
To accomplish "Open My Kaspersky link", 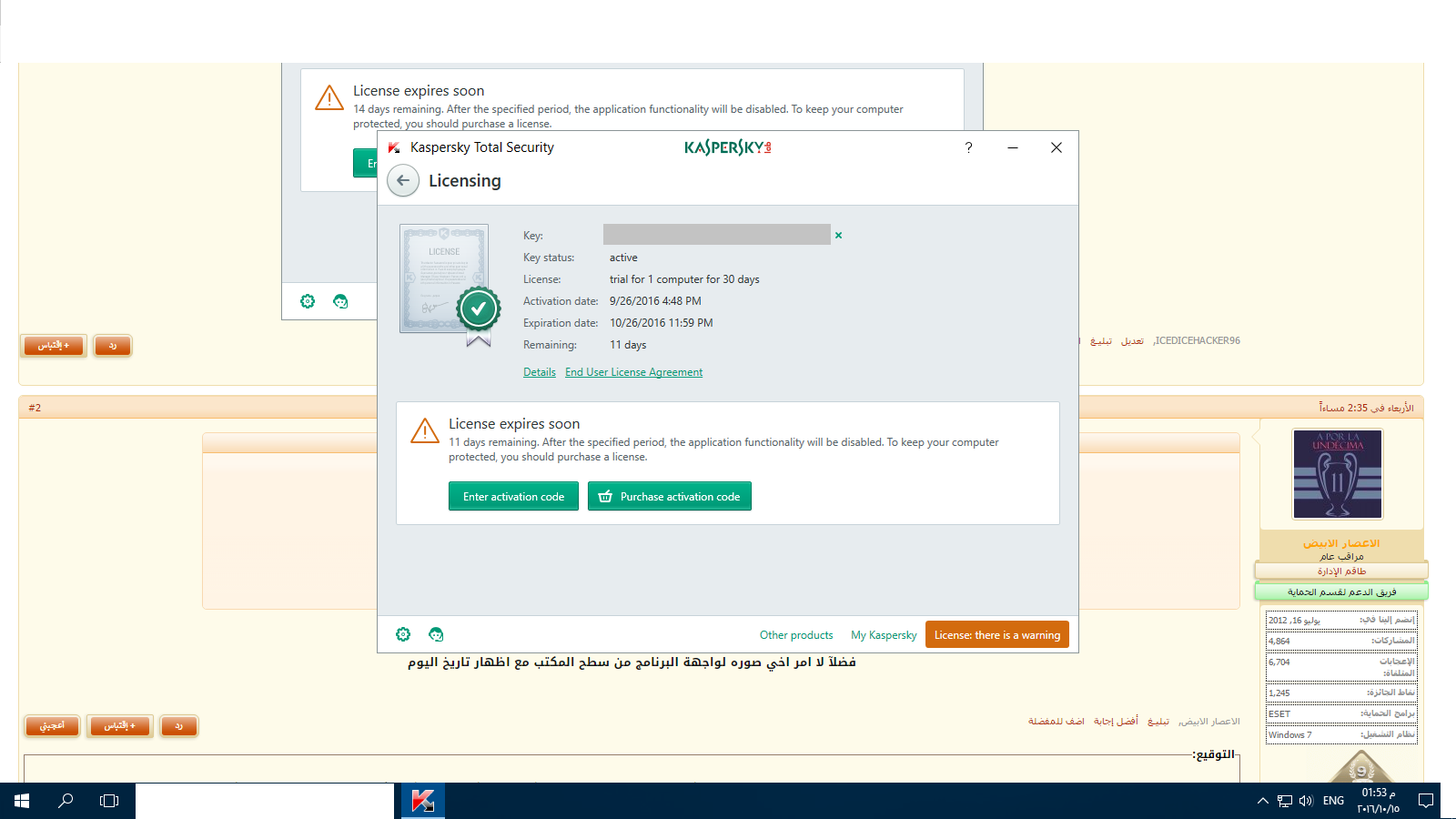I will [x=884, y=635].
